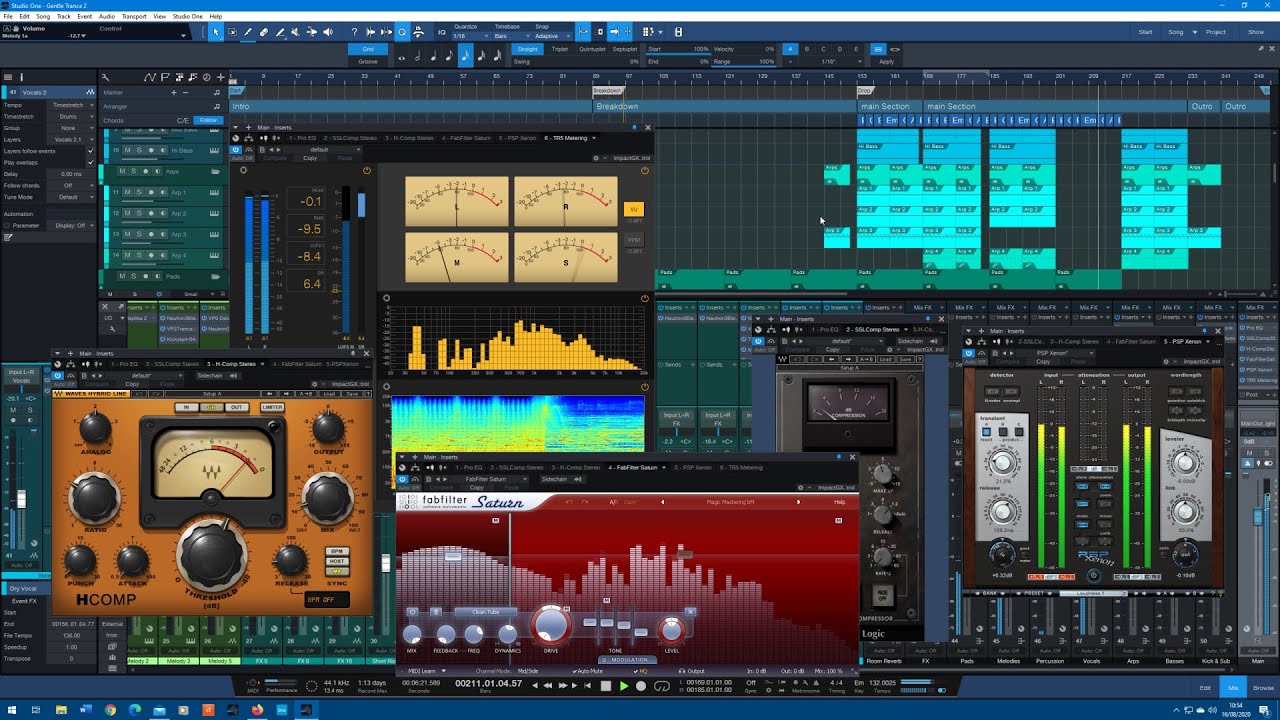Bypass FabFilter Saturn with its power icon

(402, 479)
